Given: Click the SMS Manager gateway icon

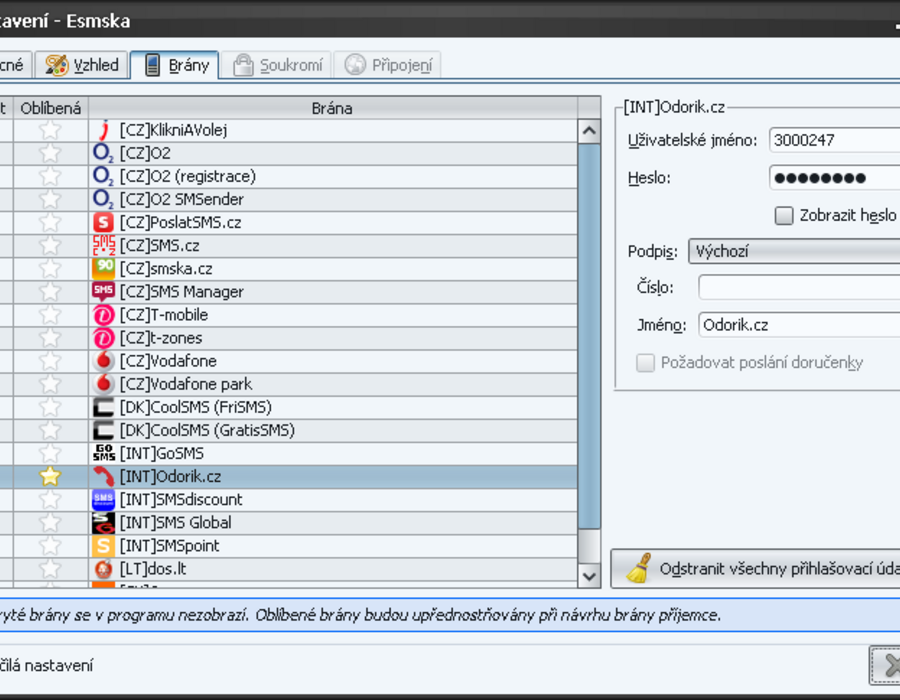Looking at the screenshot, I should [x=103, y=291].
